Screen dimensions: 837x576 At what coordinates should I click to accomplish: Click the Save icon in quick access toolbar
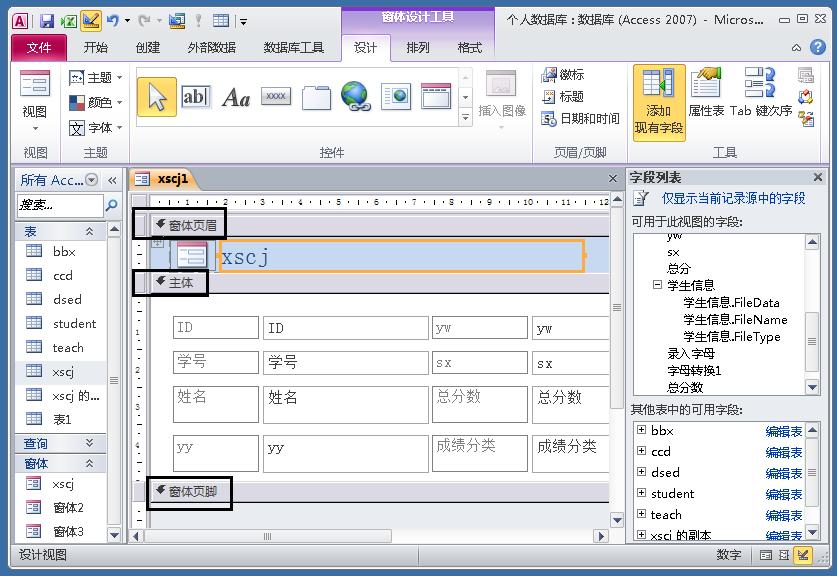pyautogui.click(x=46, y=20)
